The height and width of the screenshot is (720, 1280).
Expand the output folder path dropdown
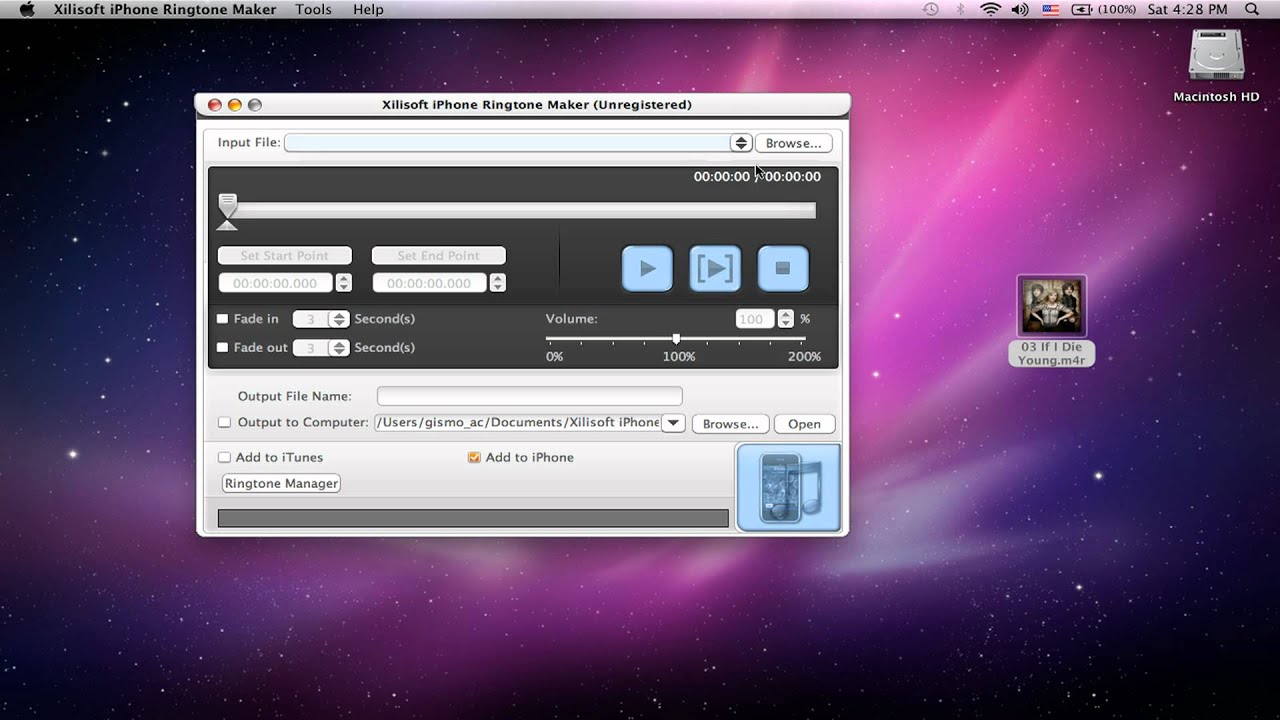tap(673, 423)
